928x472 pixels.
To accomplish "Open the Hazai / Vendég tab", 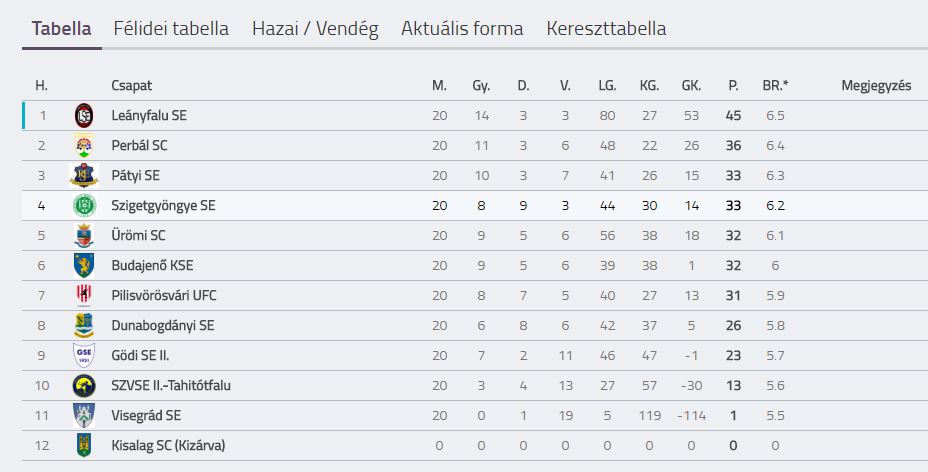I will 315,28.
